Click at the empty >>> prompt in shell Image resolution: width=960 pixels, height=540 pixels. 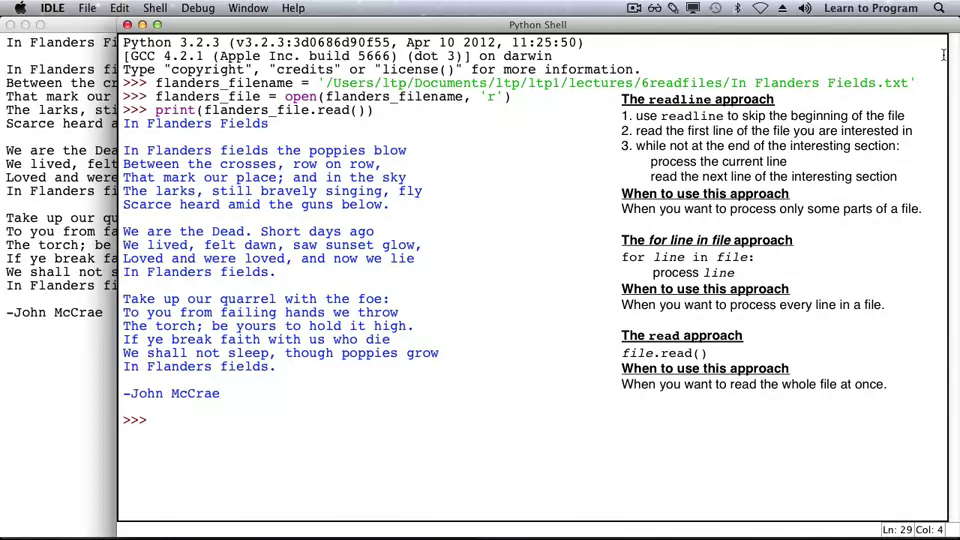[135, 420]
